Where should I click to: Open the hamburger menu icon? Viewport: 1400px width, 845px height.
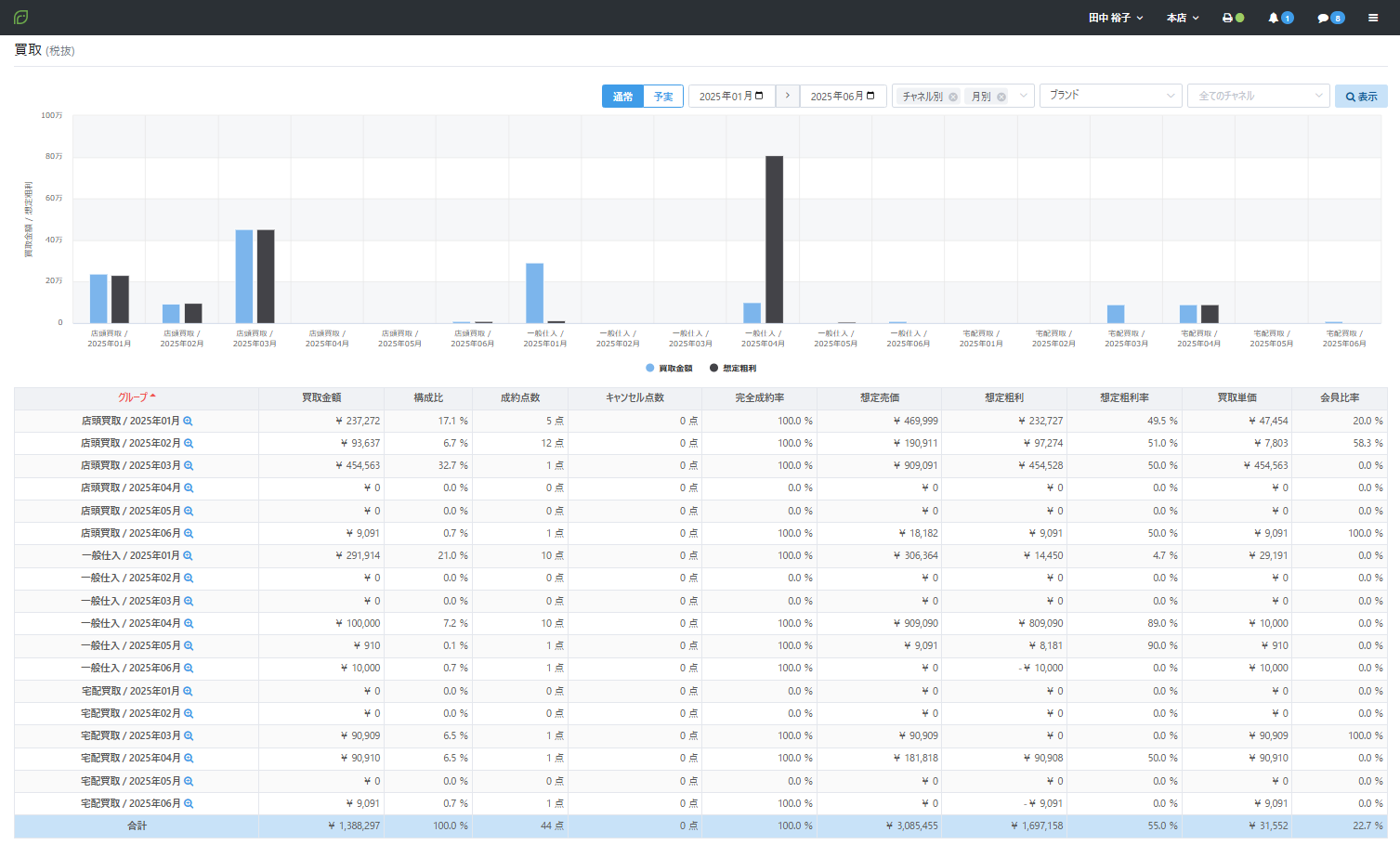coord(1372,18)
